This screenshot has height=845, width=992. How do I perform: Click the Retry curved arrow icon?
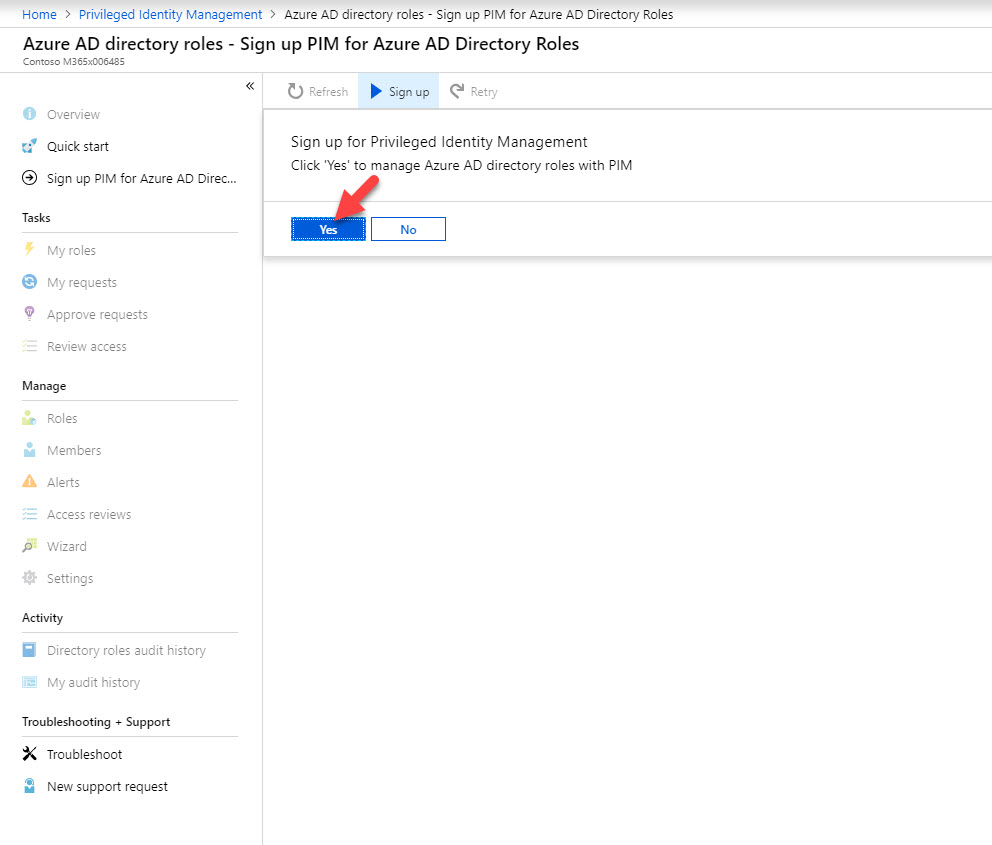[457, 91]
